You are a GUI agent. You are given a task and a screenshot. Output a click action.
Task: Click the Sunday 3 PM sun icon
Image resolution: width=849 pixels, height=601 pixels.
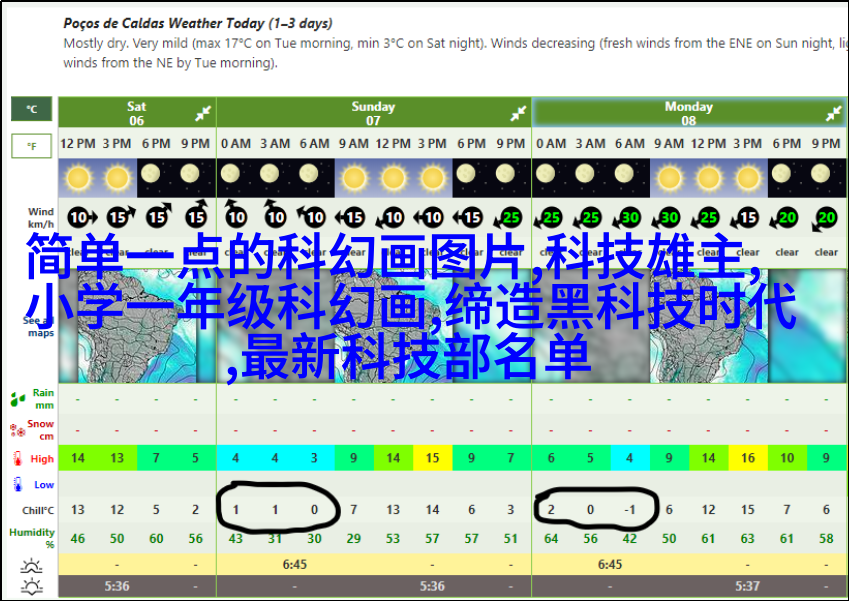point(432,178)
